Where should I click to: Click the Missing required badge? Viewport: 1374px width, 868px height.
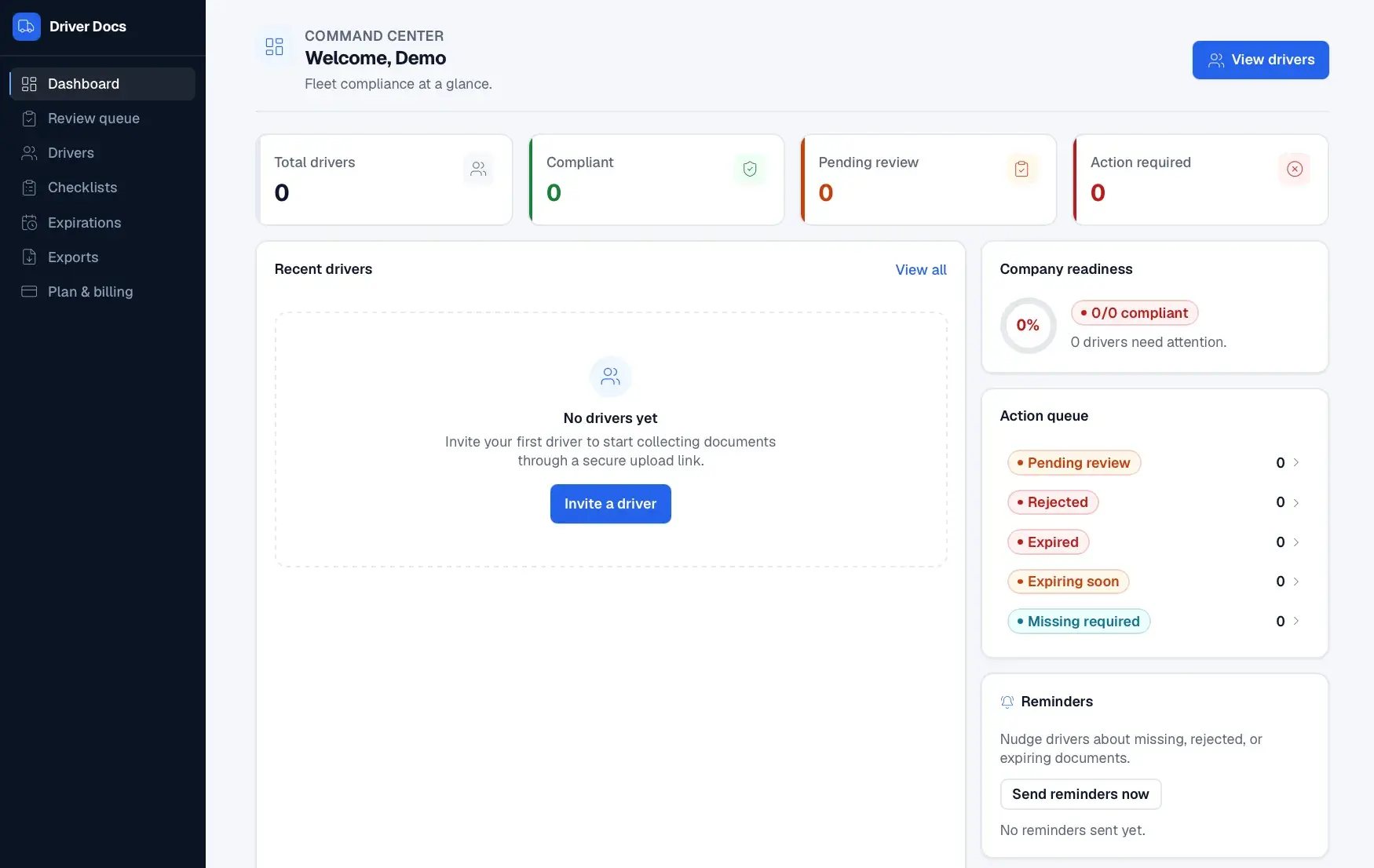(1079, 622)
